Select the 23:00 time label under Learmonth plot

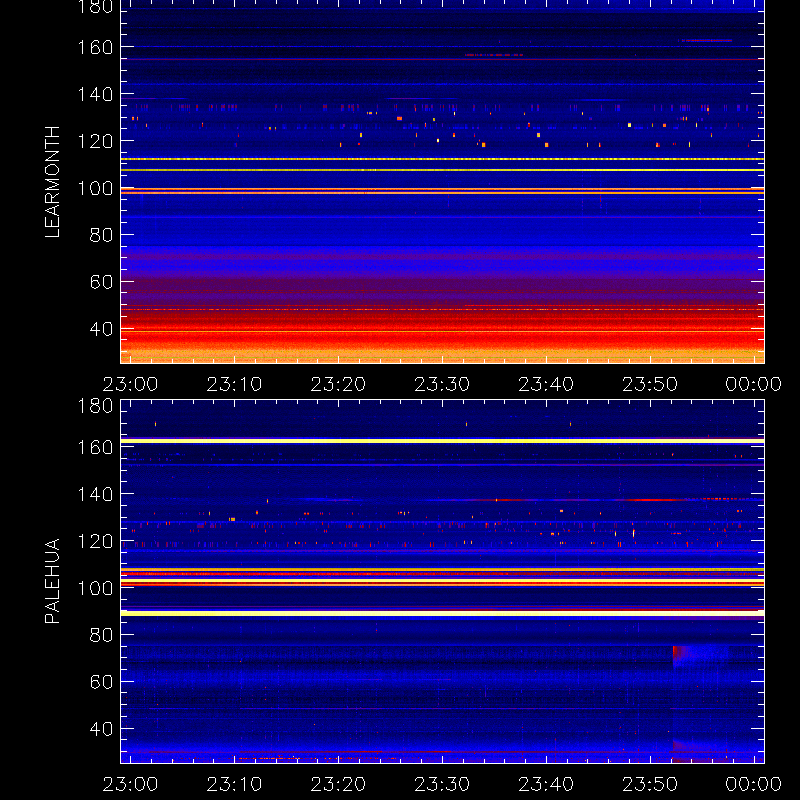130,384
